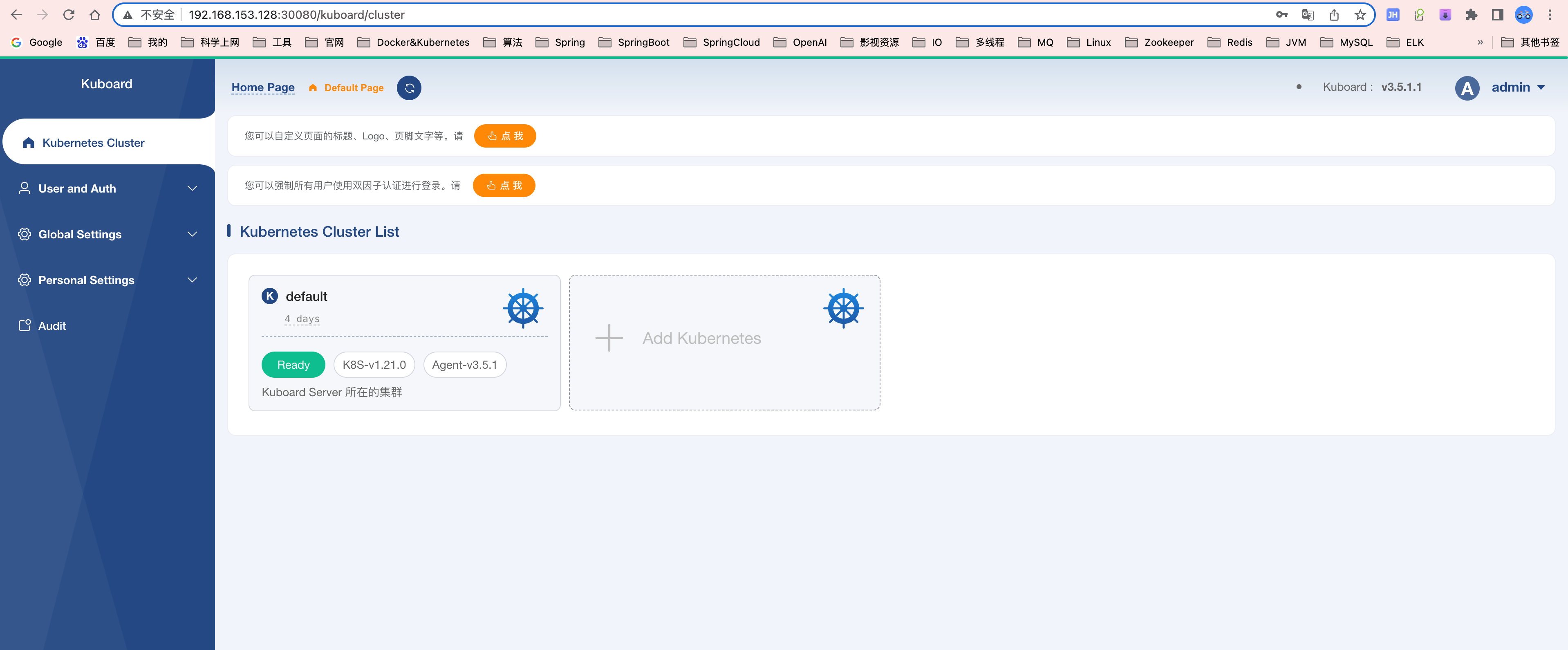Expand the User and Auth menu

pos(107,189)
